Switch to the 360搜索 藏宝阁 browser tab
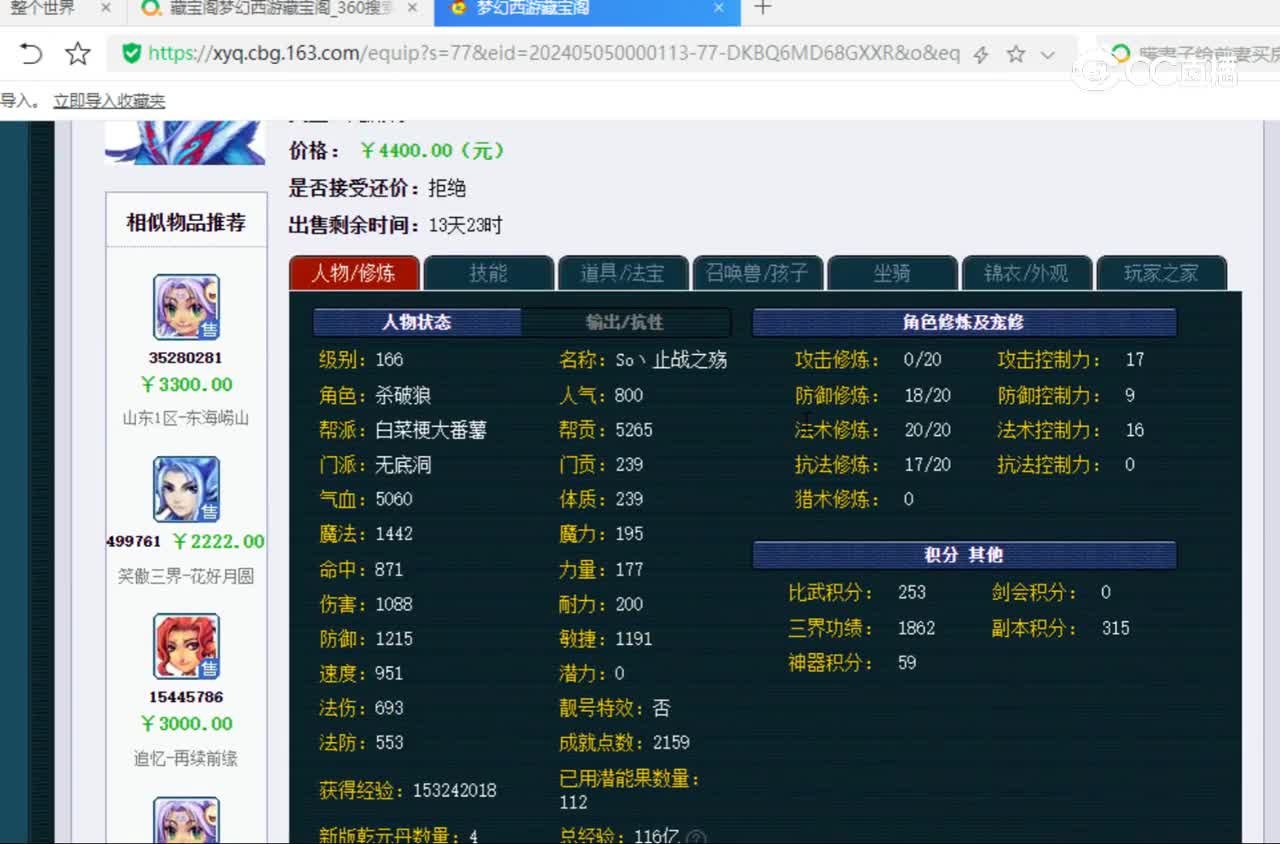The image size is (1280, 844). pos(281,9)
